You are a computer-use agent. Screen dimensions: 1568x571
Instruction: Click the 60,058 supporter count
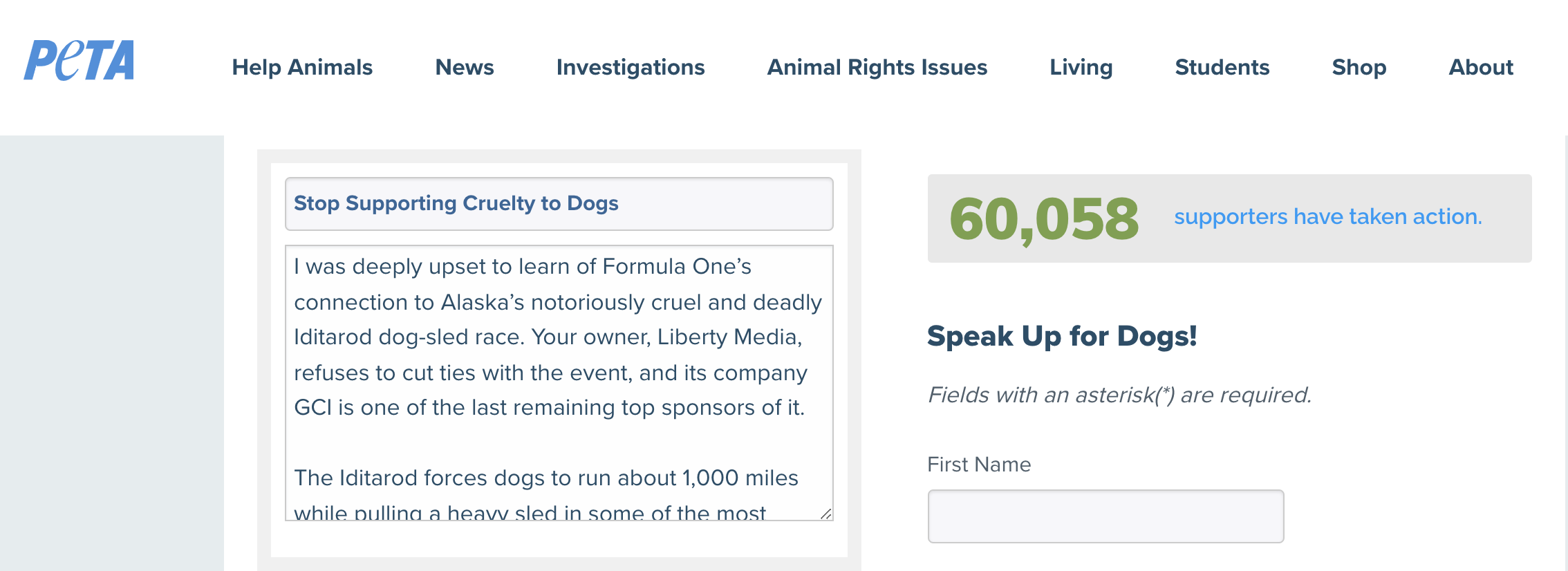pyautogui.click(x=1044, y=219)
